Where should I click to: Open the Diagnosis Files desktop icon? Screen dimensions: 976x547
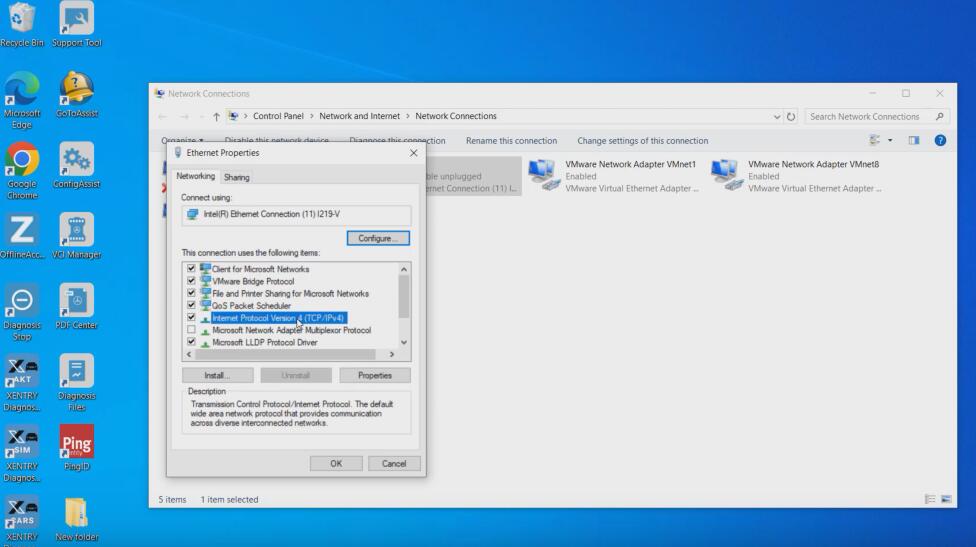point(77,383)
